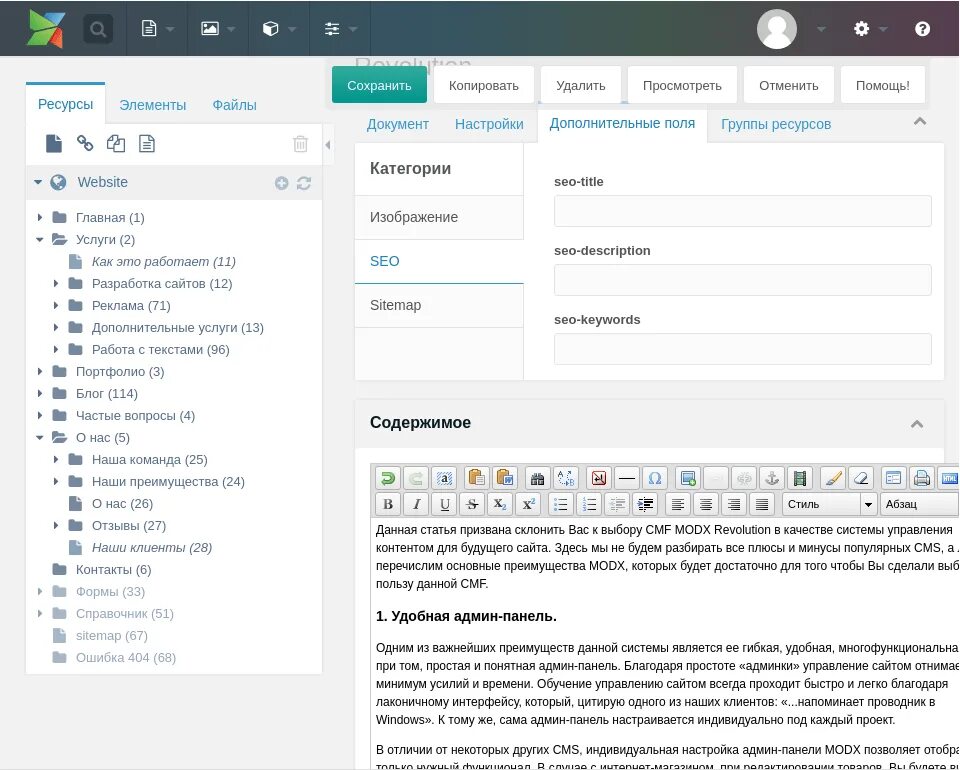960x770 pixels.
Task: Expand the Блог (114) folder
Action: coord(40,394)
